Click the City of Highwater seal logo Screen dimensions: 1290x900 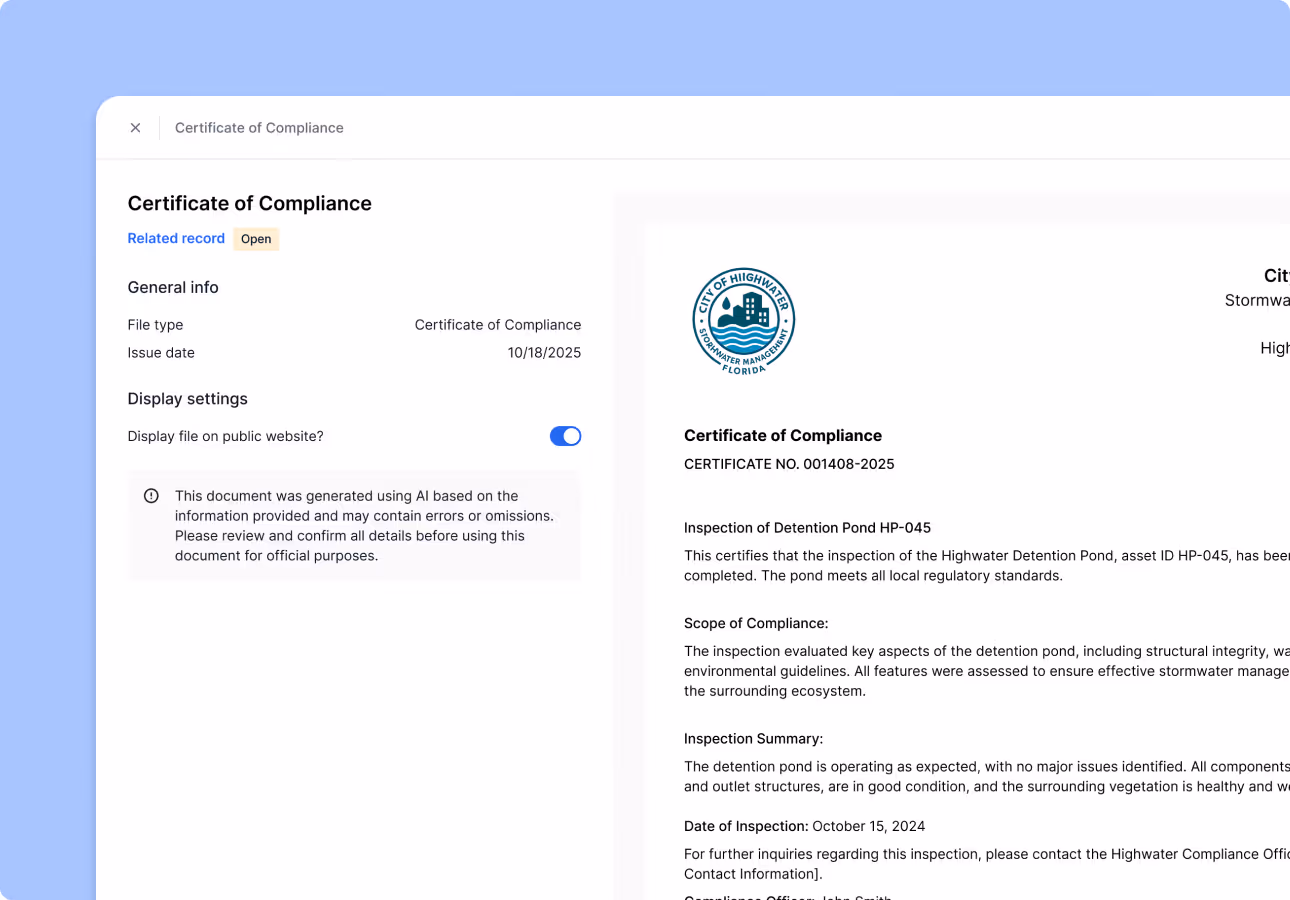(x=744, y=321)
